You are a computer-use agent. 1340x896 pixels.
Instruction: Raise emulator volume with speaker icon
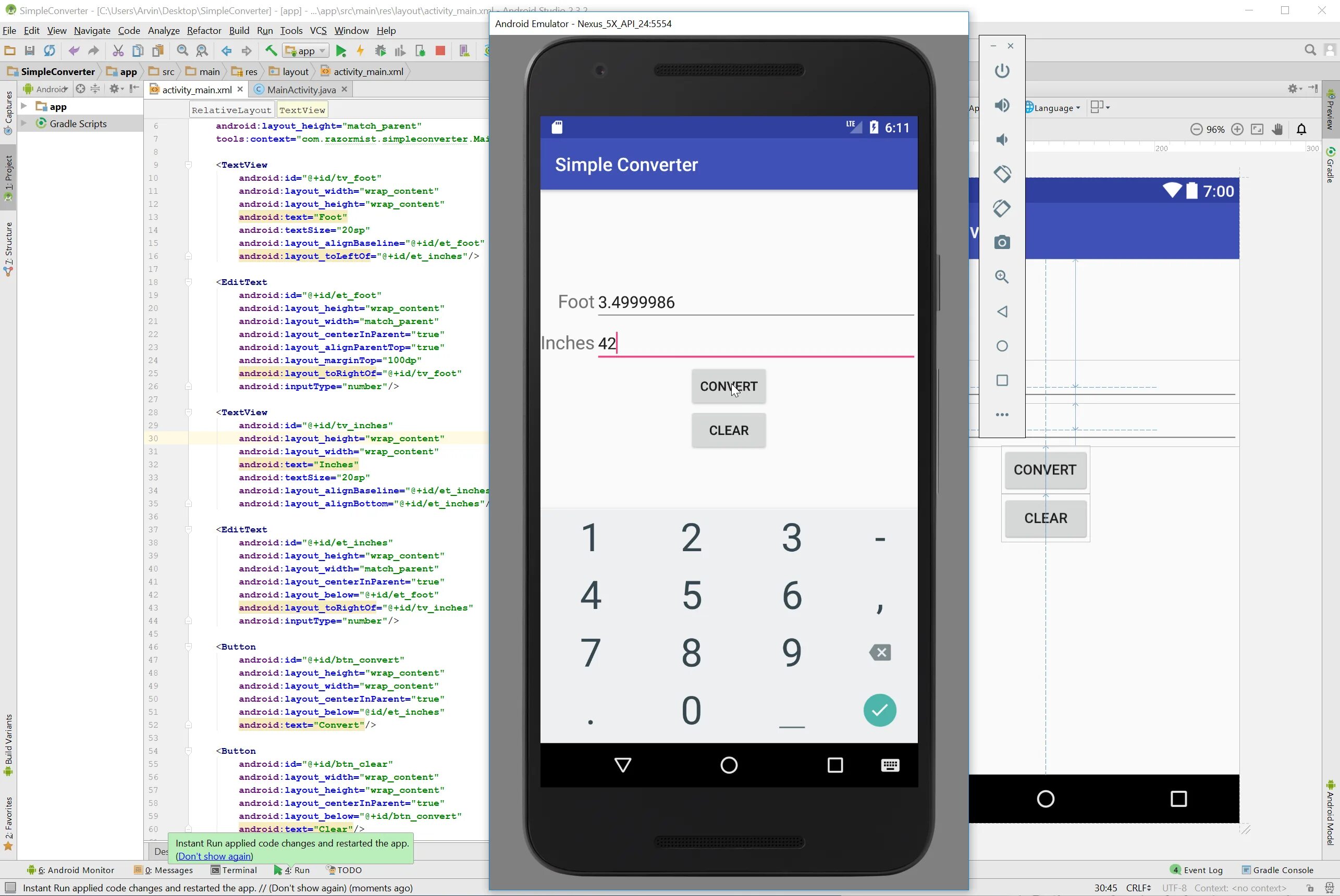pos(1002,105)
